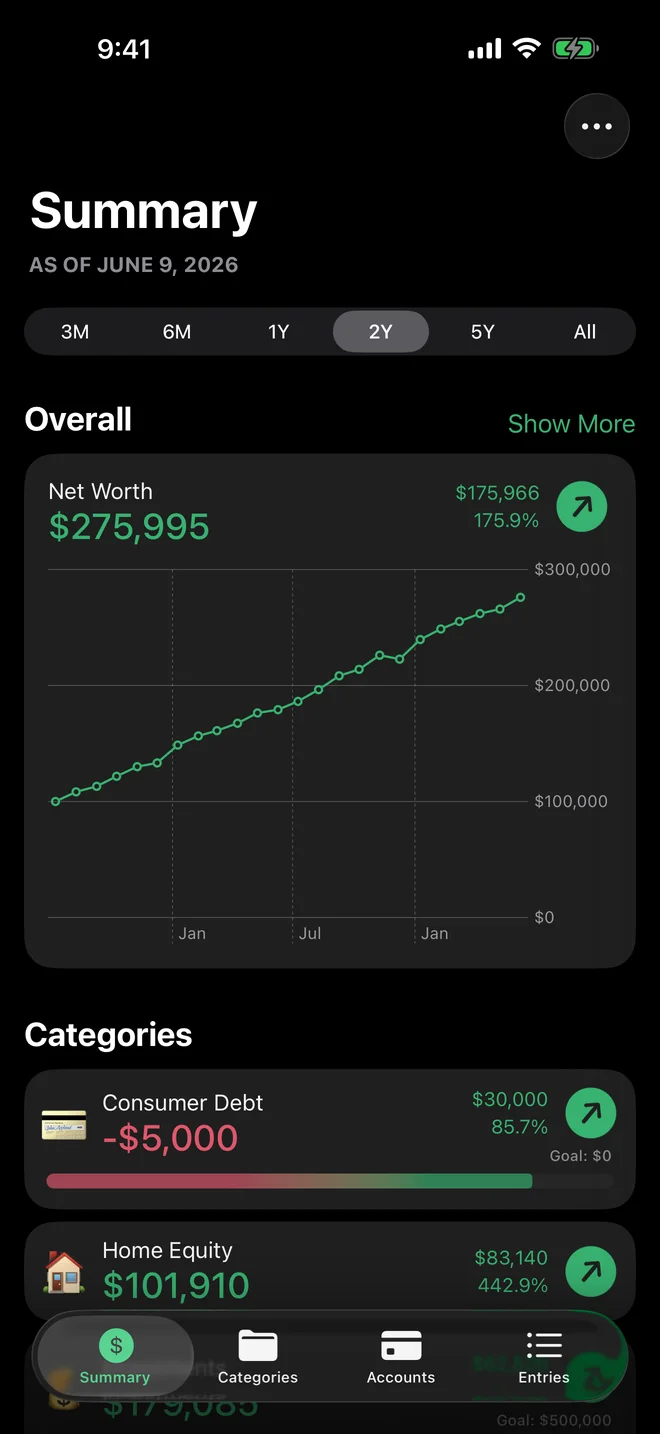This screenshot has height=1434, width=660.
Task: Tap the Net Worth green arrow icon
Action: (582, 506)
